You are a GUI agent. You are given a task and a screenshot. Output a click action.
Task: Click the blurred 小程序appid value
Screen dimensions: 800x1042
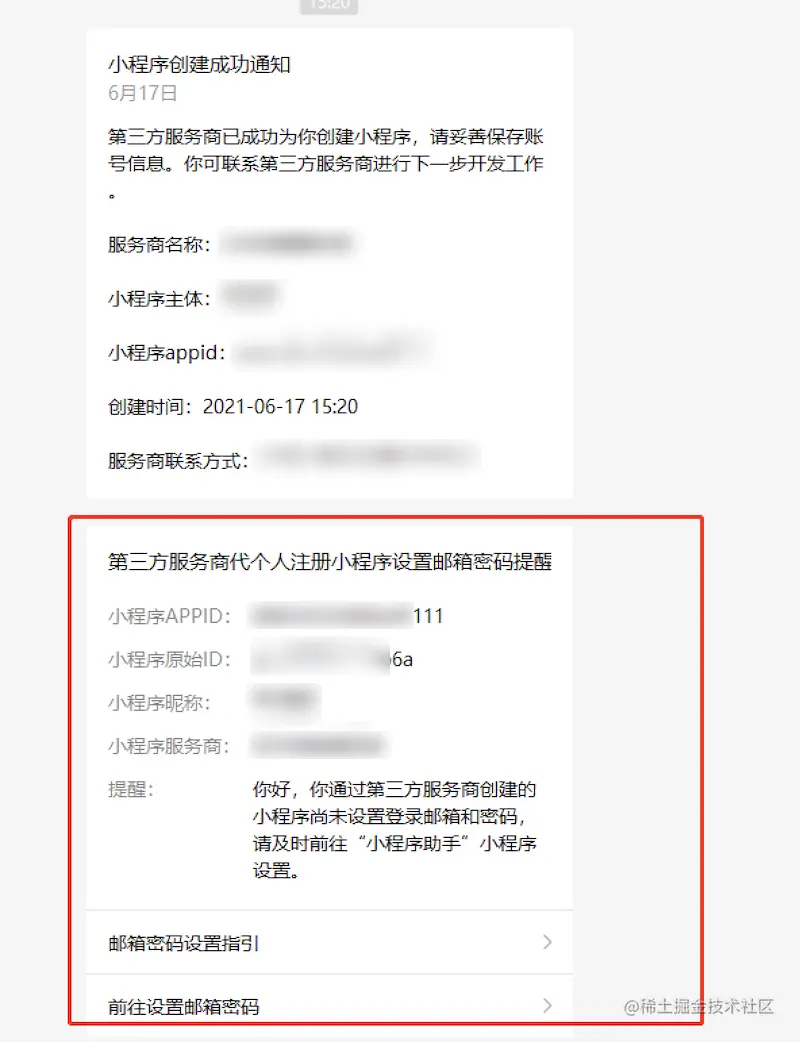click(332, 352)
